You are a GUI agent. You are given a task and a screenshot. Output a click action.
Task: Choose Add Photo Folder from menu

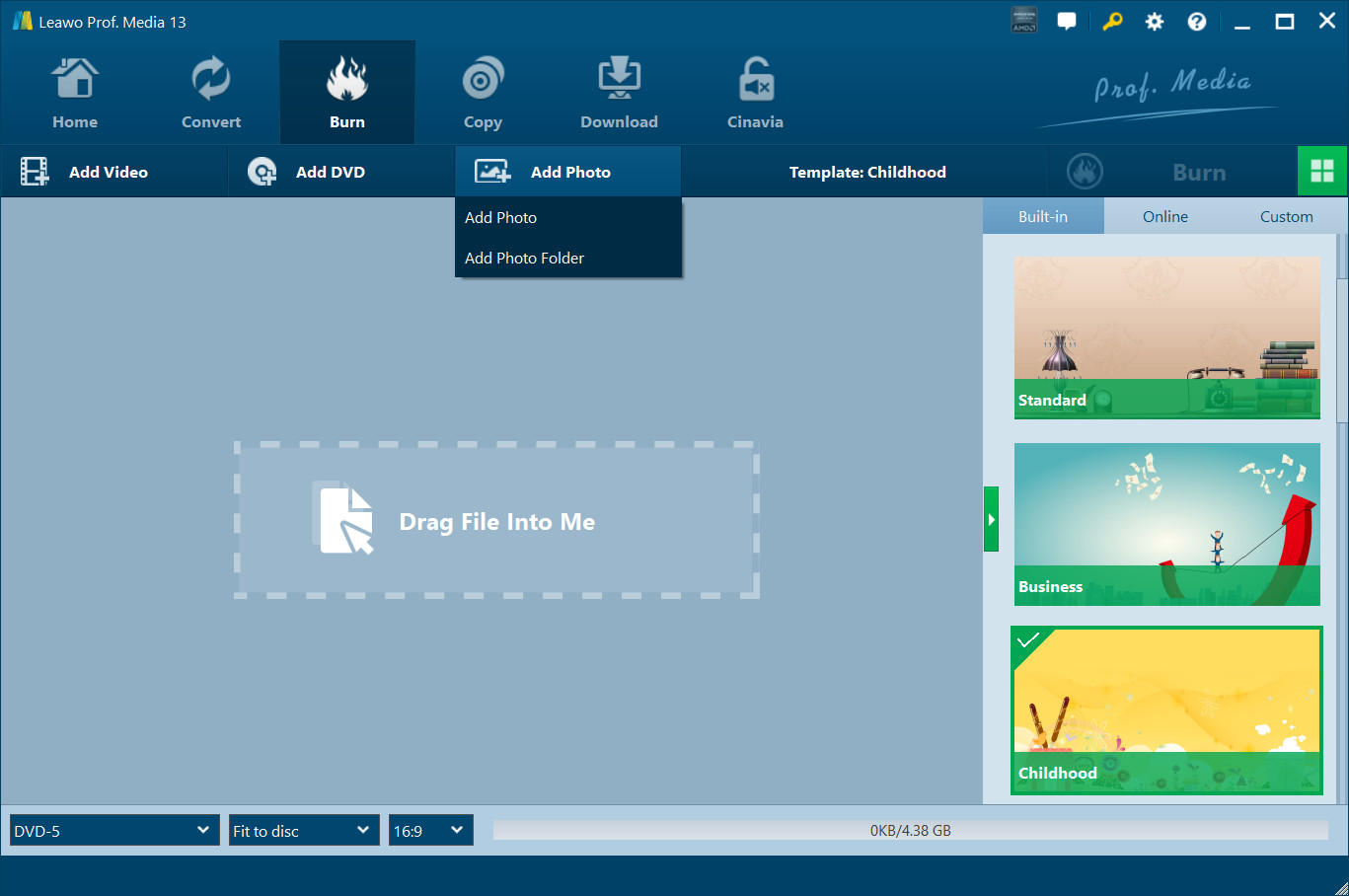[x=524, y=259]
